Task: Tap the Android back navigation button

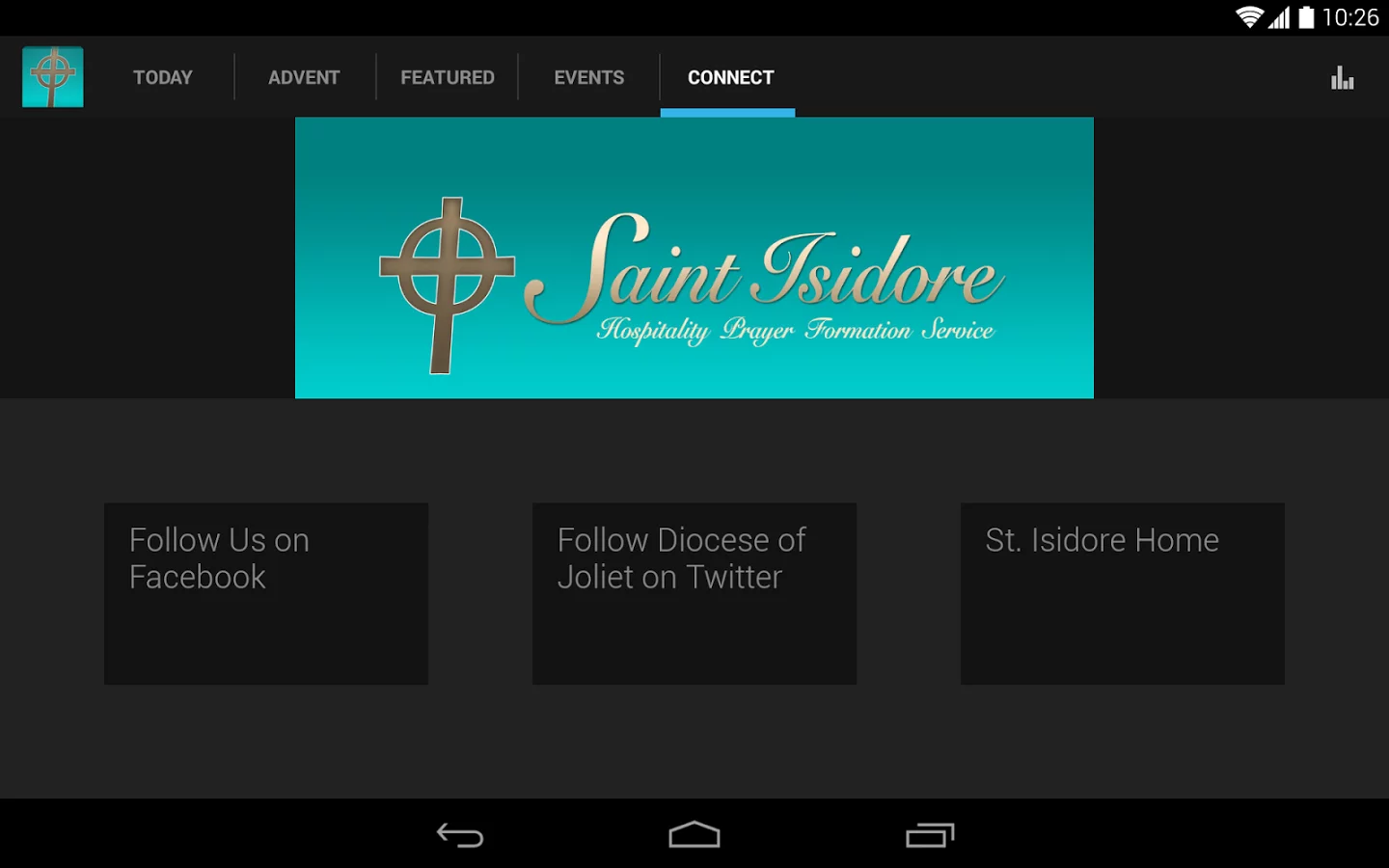Action: (x=460, y=835)
